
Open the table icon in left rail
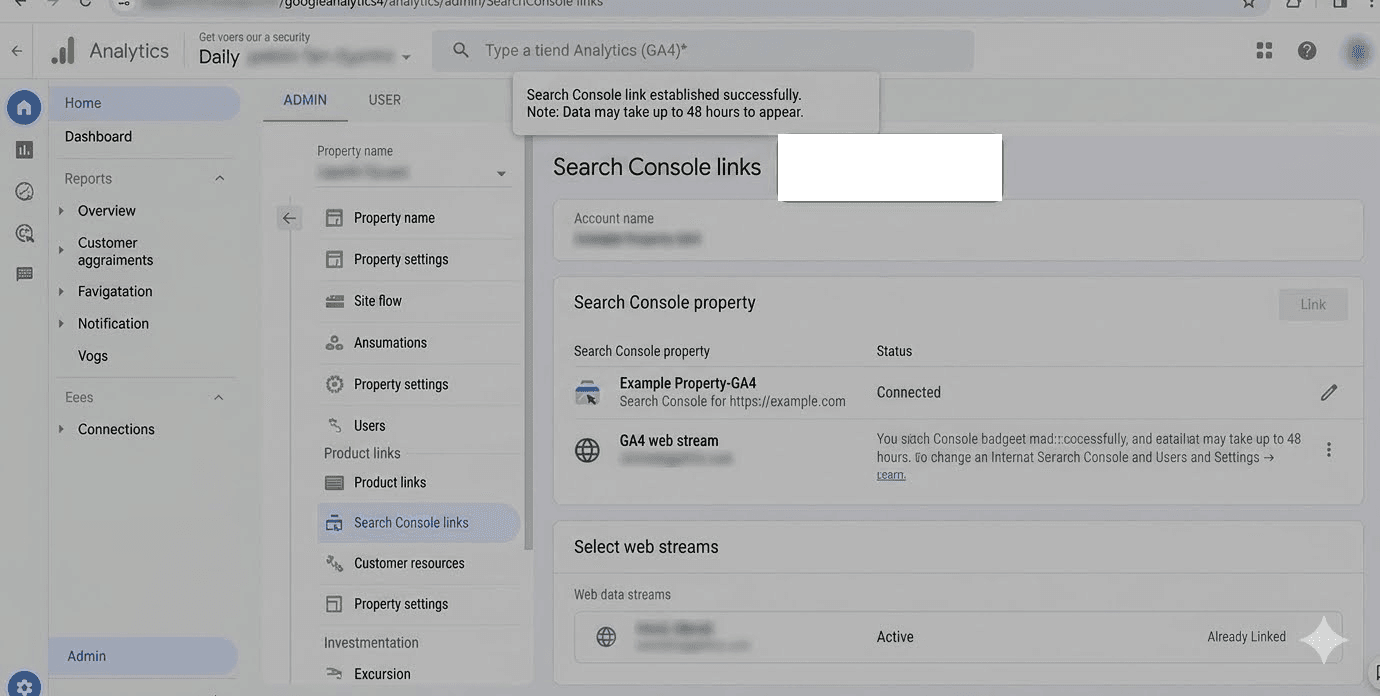point(24,274)
